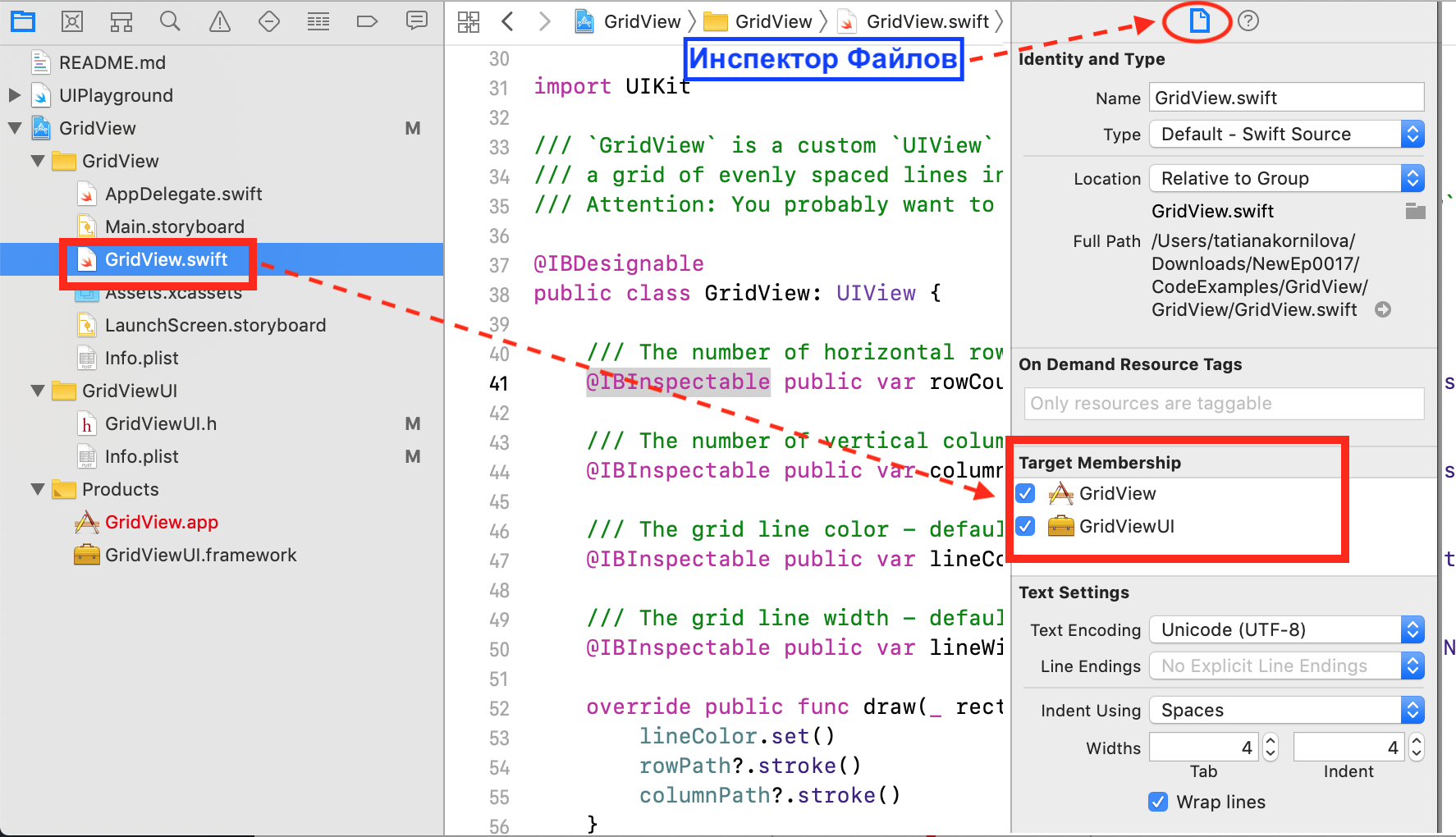Show the File Inspector tab

coord(1199,21)
